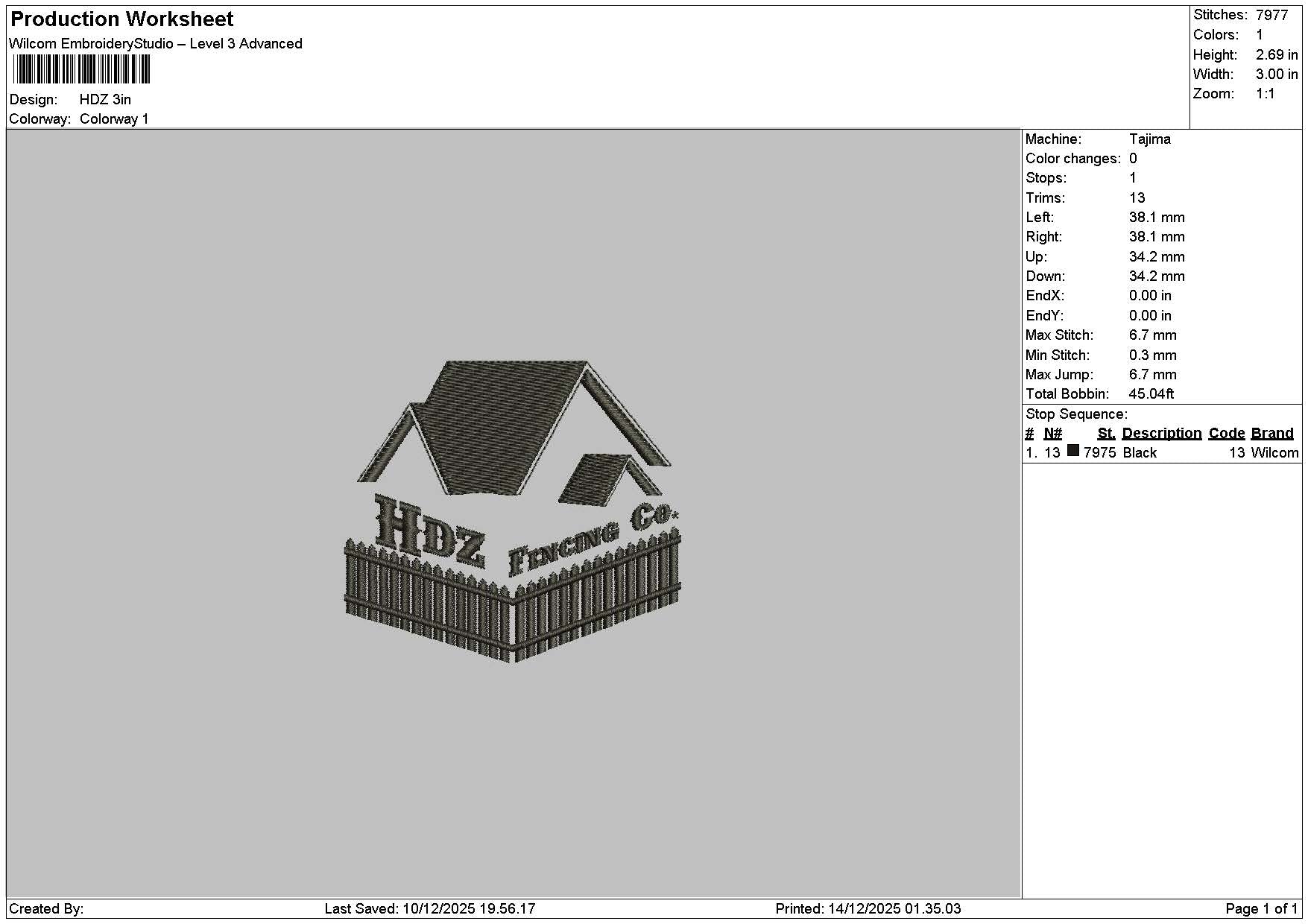Click the Production Worksheet title
Image resolution: width=1308 pixels, height=924 pixels.
pos(121,19)
